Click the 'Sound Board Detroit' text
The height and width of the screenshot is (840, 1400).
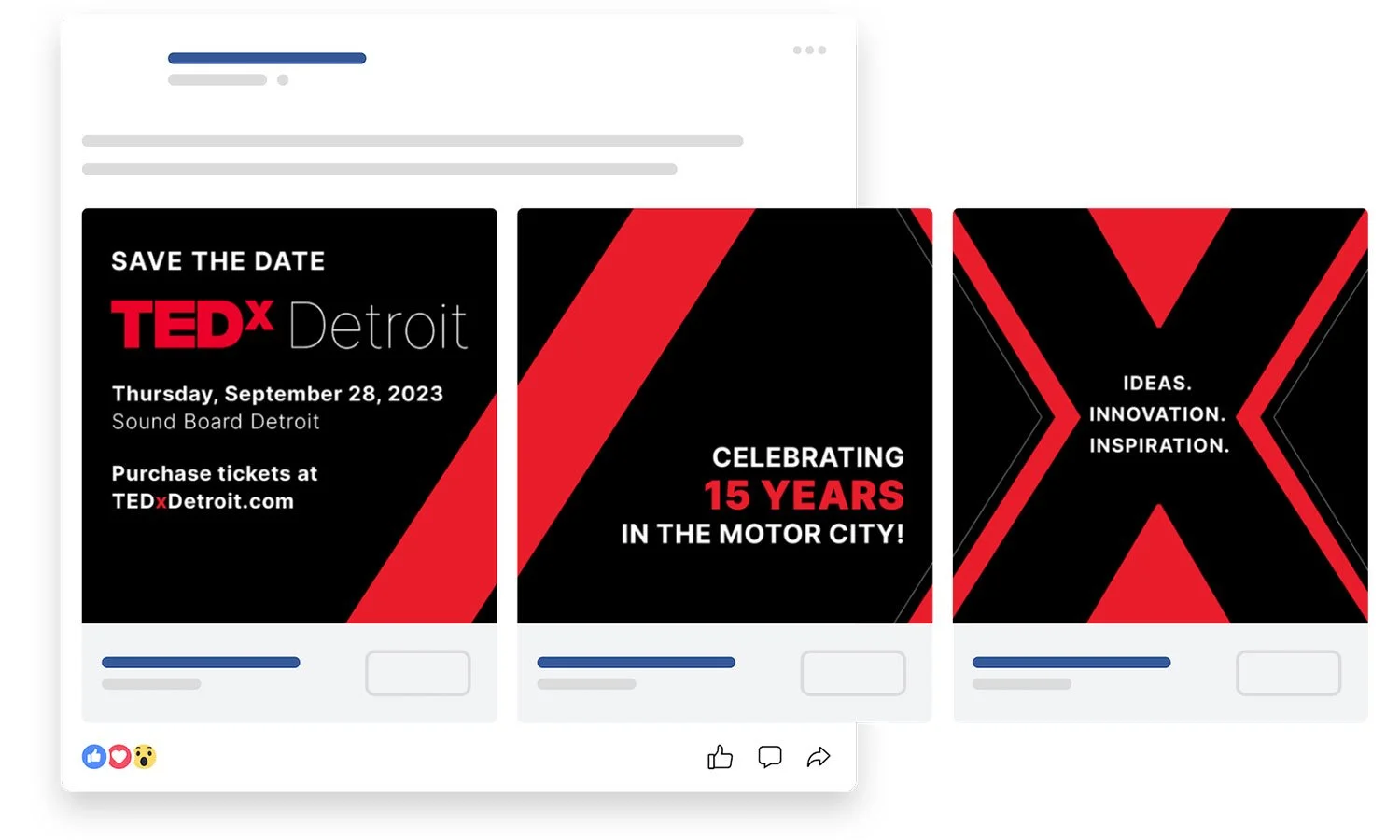pyautogui.click(x=216, y=422)
